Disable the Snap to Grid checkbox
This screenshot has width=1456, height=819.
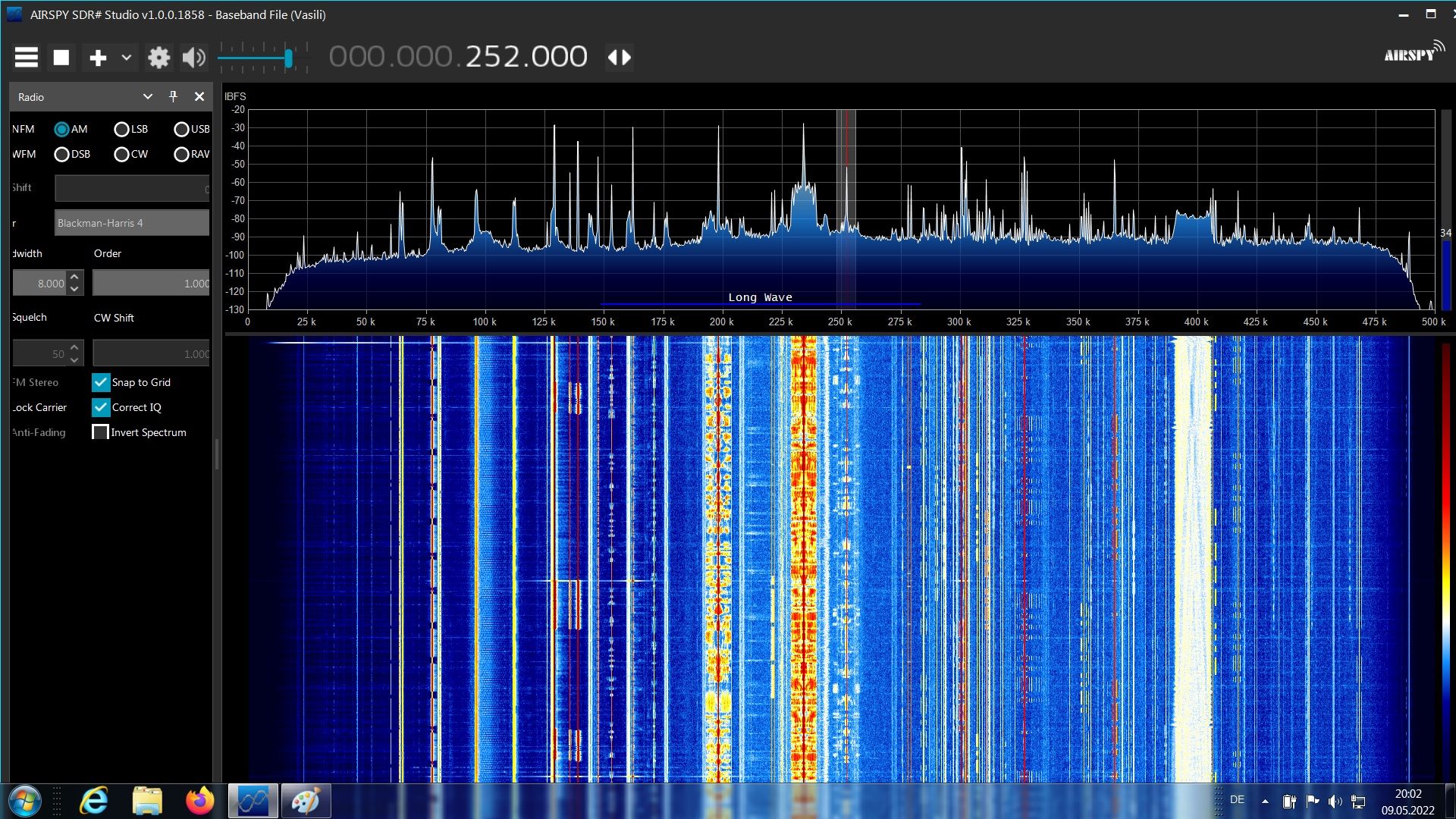(x=101, y=382)
